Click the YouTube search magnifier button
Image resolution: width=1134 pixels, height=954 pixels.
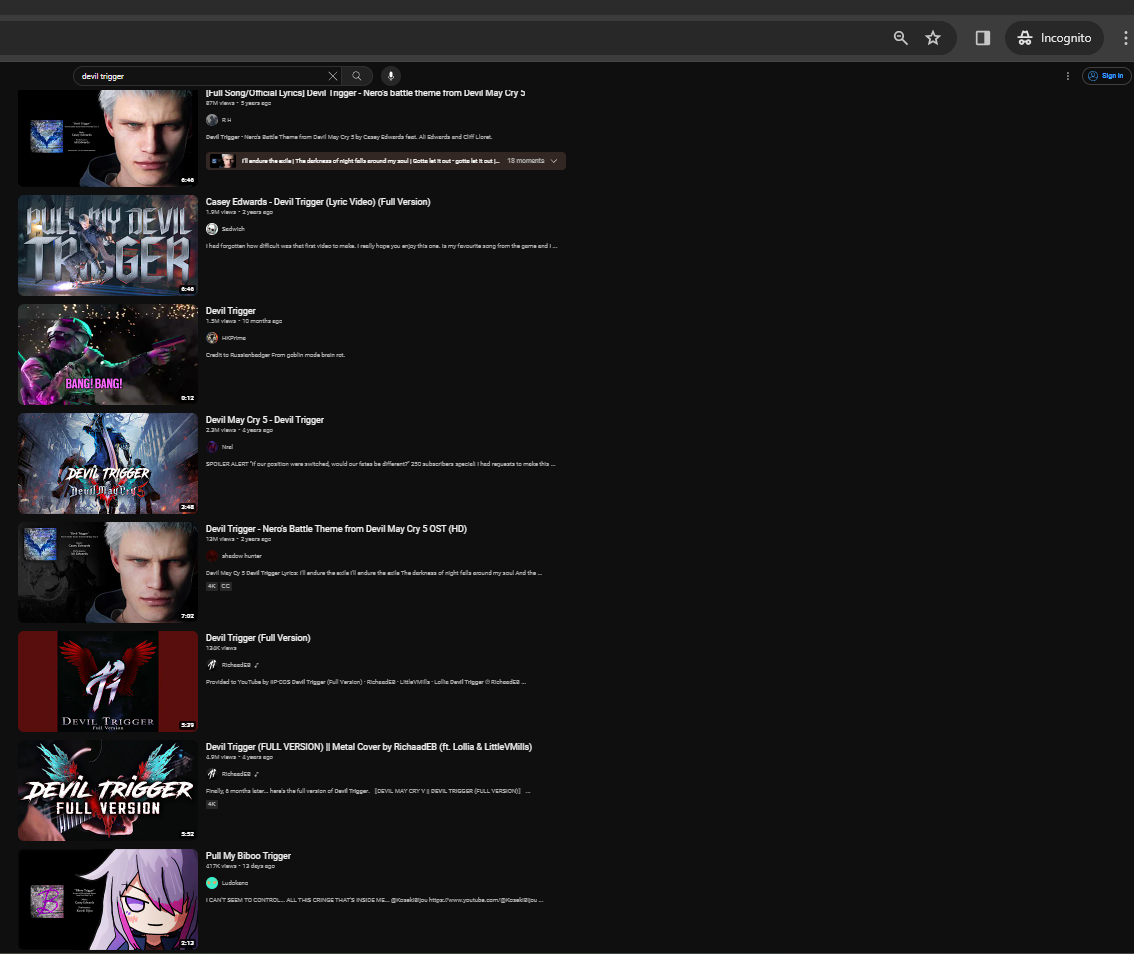[x=357, y=76]
